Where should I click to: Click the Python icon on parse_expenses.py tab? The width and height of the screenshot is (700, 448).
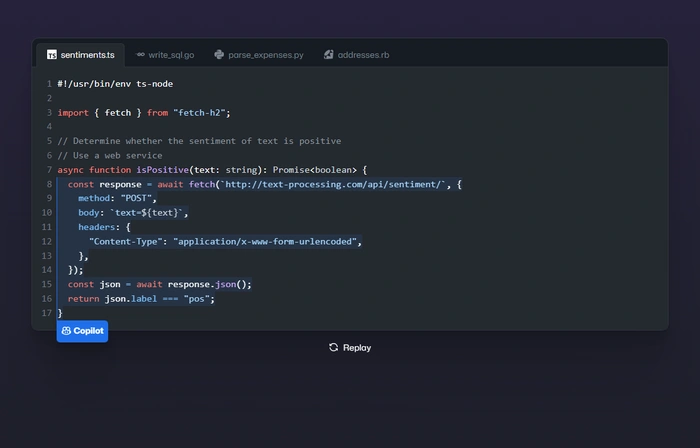pyautogui.click(x=219, y=55)
